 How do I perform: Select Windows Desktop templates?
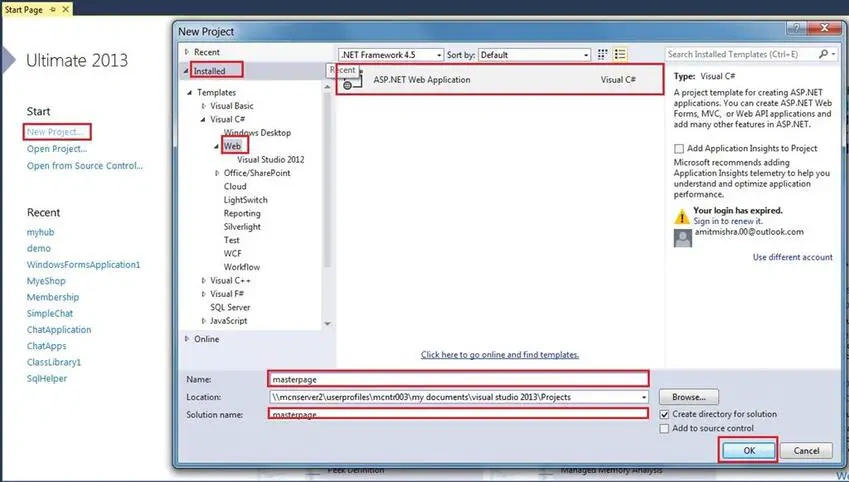257,133
